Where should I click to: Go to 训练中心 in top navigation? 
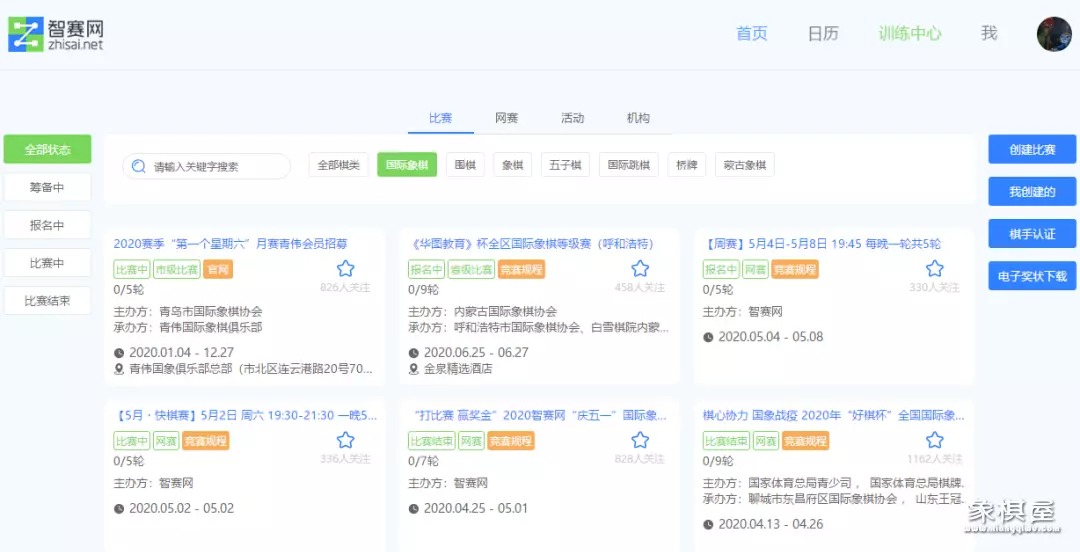pos(909,33)
